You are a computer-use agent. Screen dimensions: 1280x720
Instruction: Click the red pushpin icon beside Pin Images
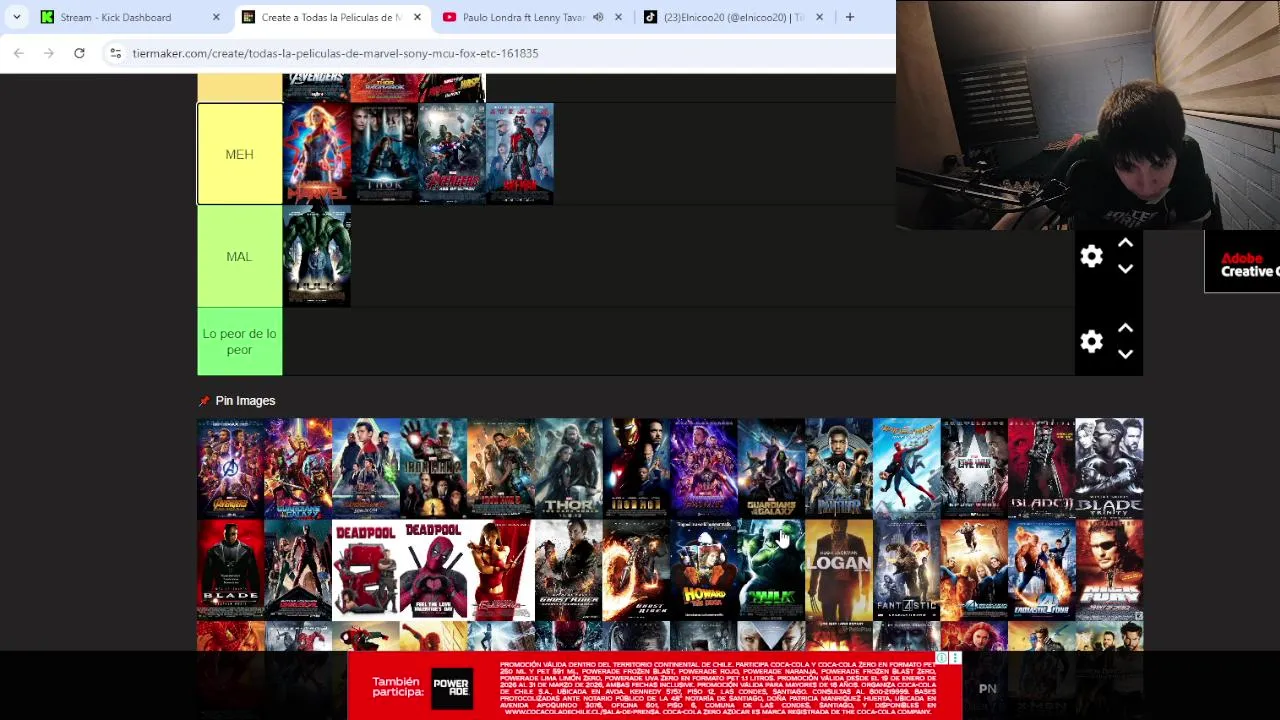tap(204, 401)
